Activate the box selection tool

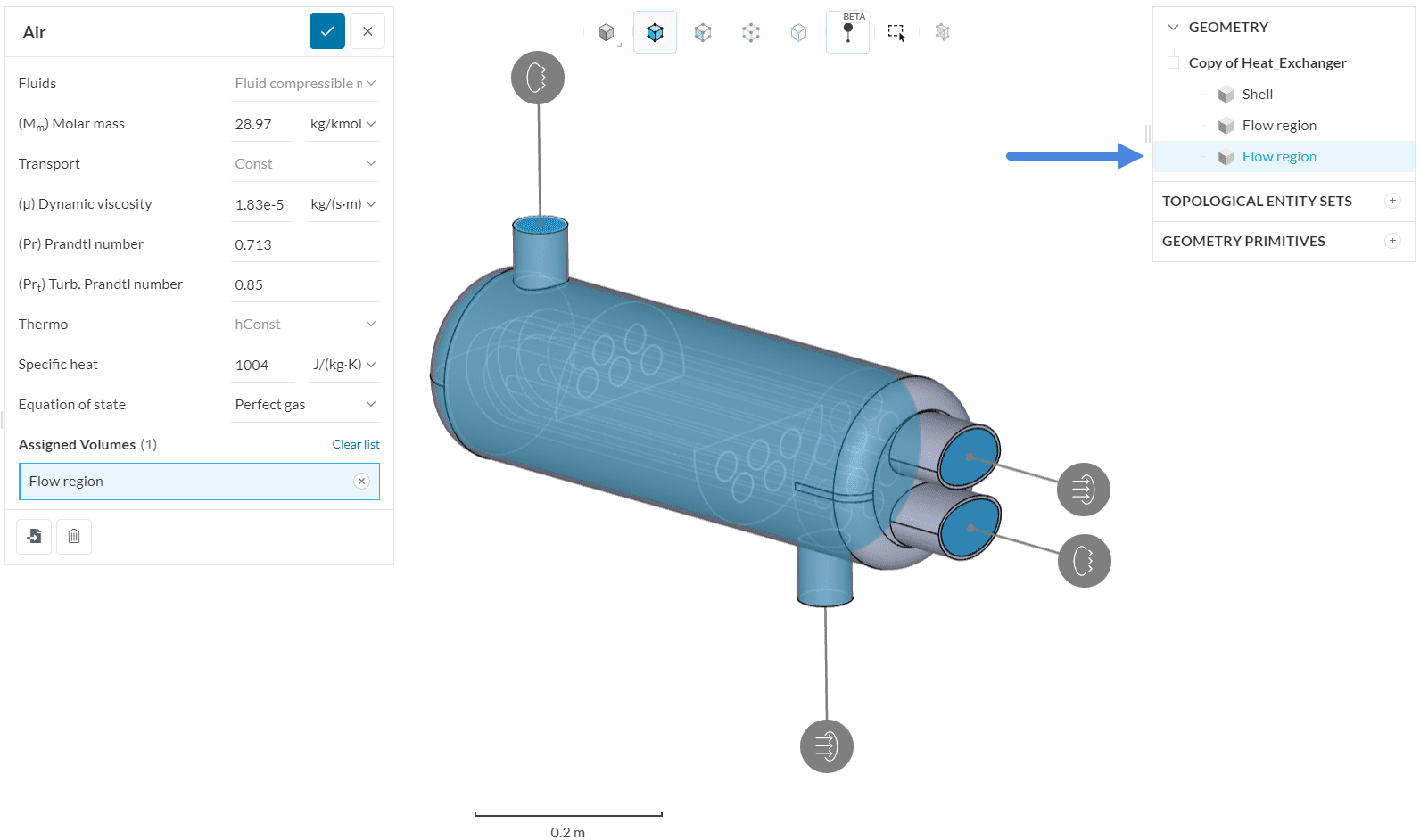pyautogui.click(x=896, y=33)
